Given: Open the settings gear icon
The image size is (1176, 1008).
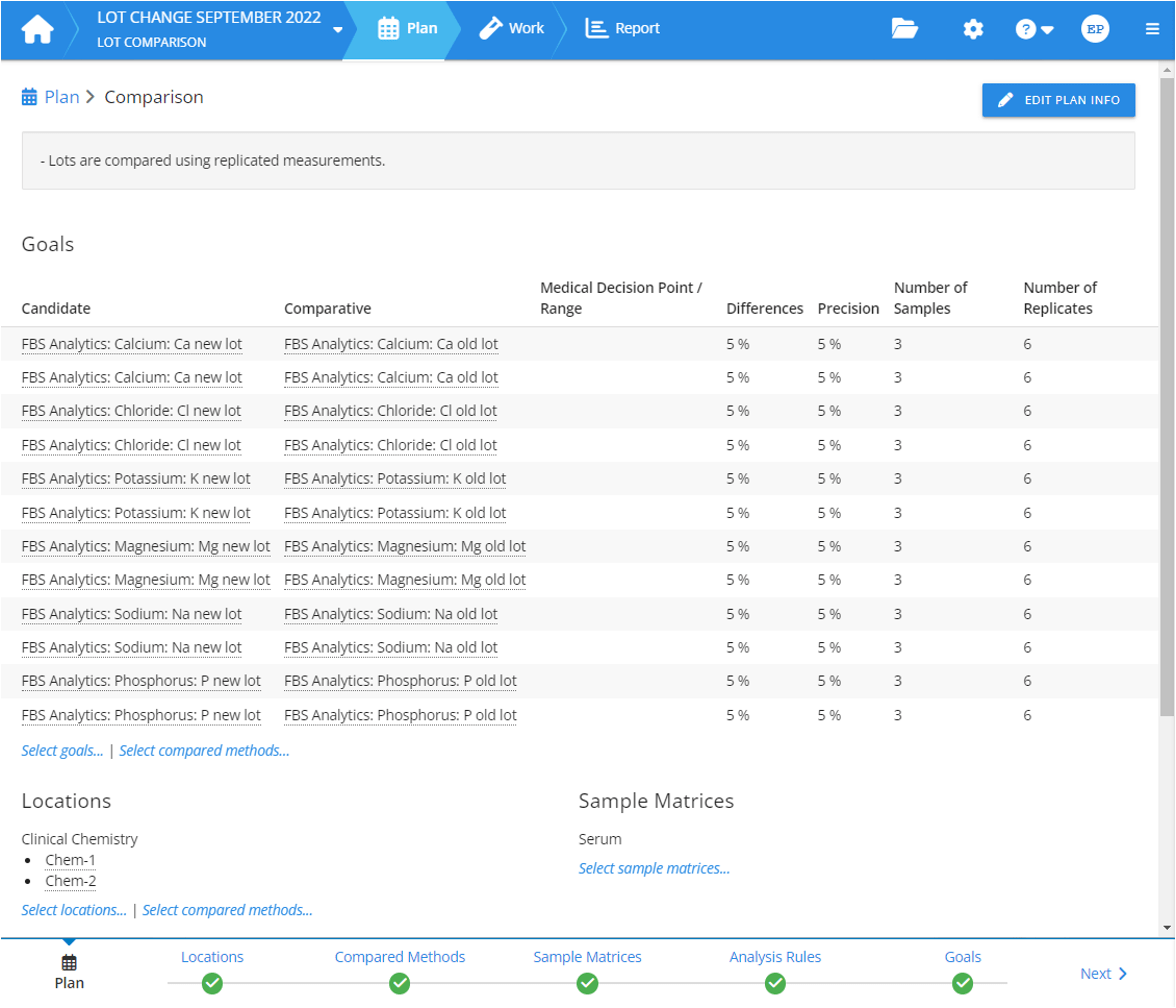Looking at the screenshot, I should 972,29.
